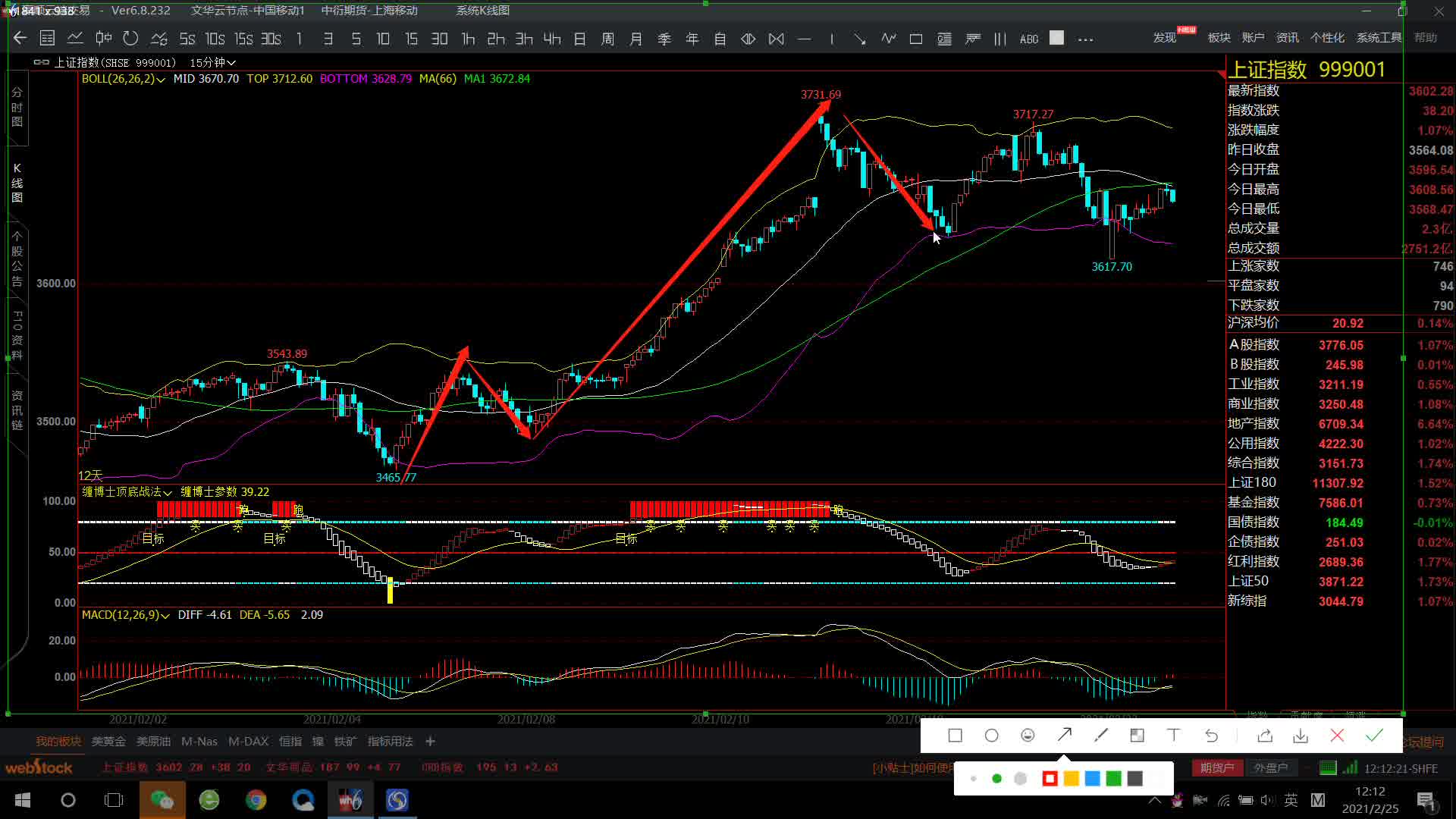Image resolution: width=1456 pixels, height=819 pixels.
Task: Choose the blue color swatch
Action: 1092,779
